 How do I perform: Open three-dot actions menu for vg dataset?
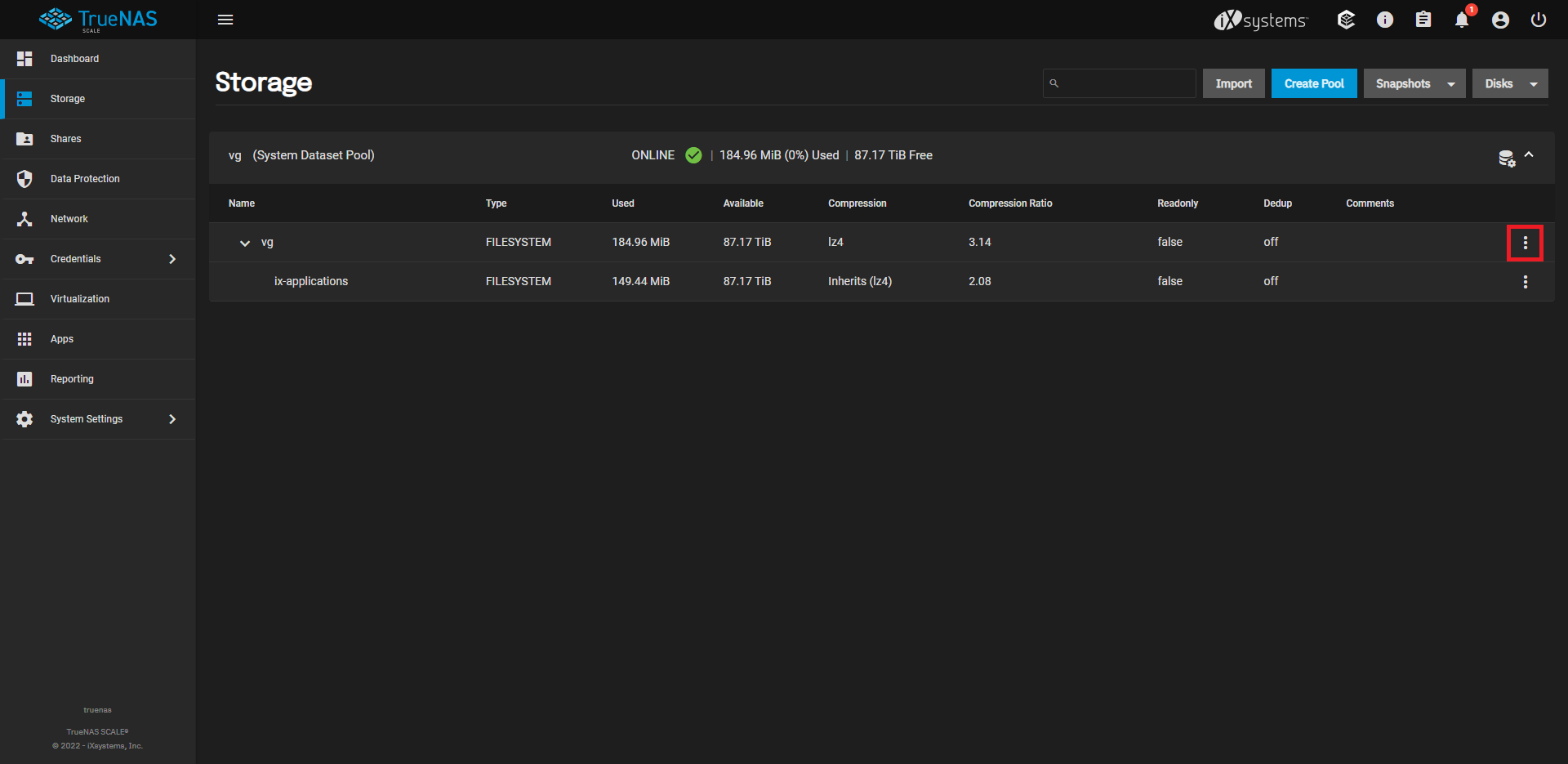point(1525,243)
